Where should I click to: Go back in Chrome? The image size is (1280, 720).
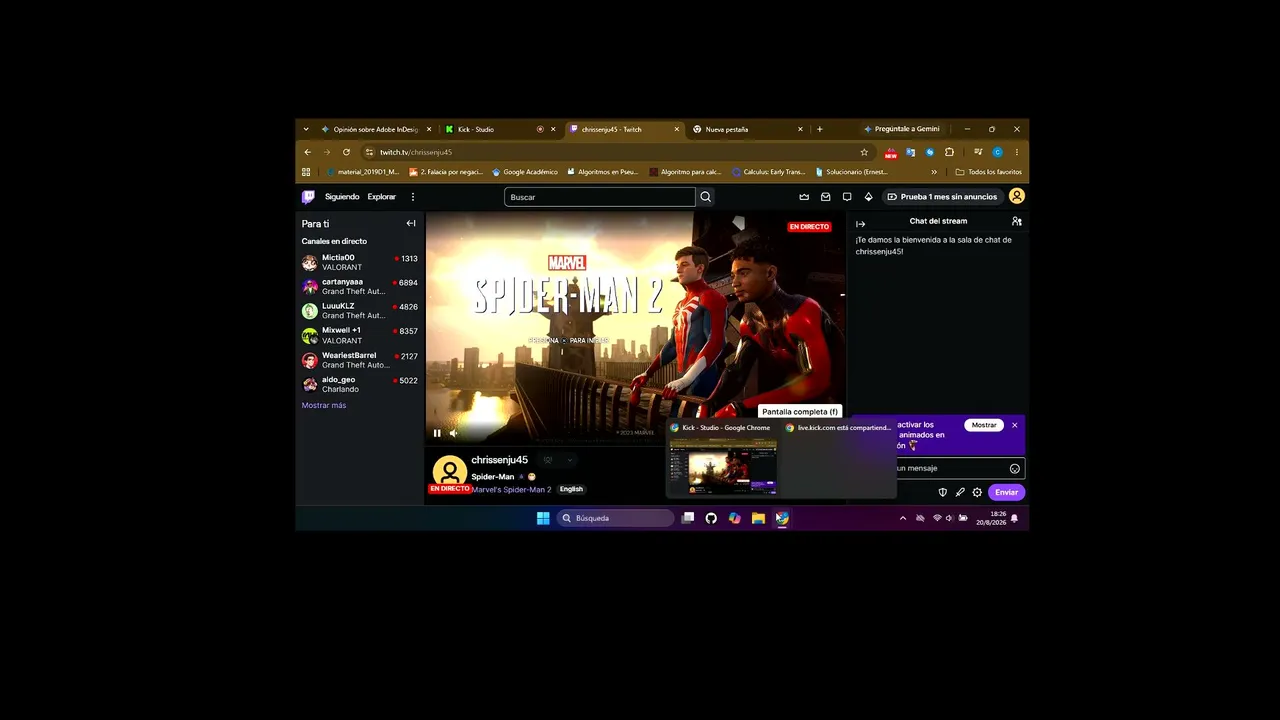click(308, 152)
